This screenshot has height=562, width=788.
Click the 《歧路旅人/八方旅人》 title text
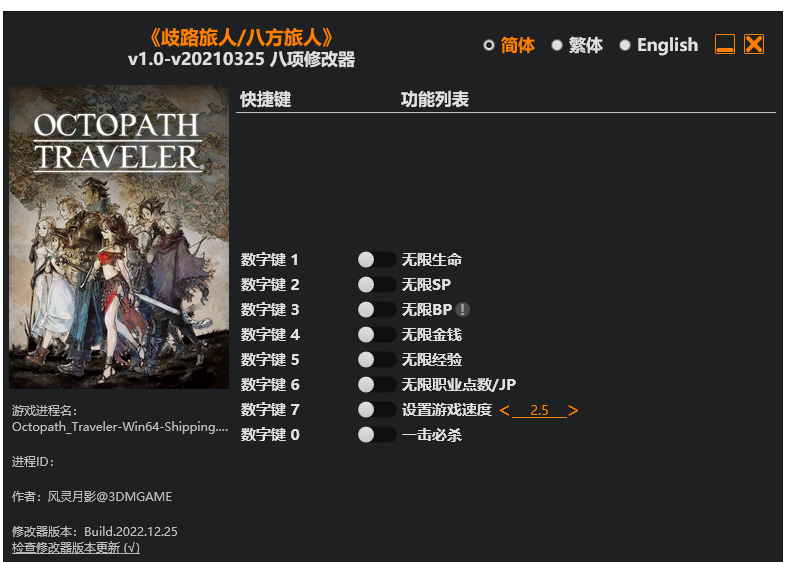pos(241,38)
